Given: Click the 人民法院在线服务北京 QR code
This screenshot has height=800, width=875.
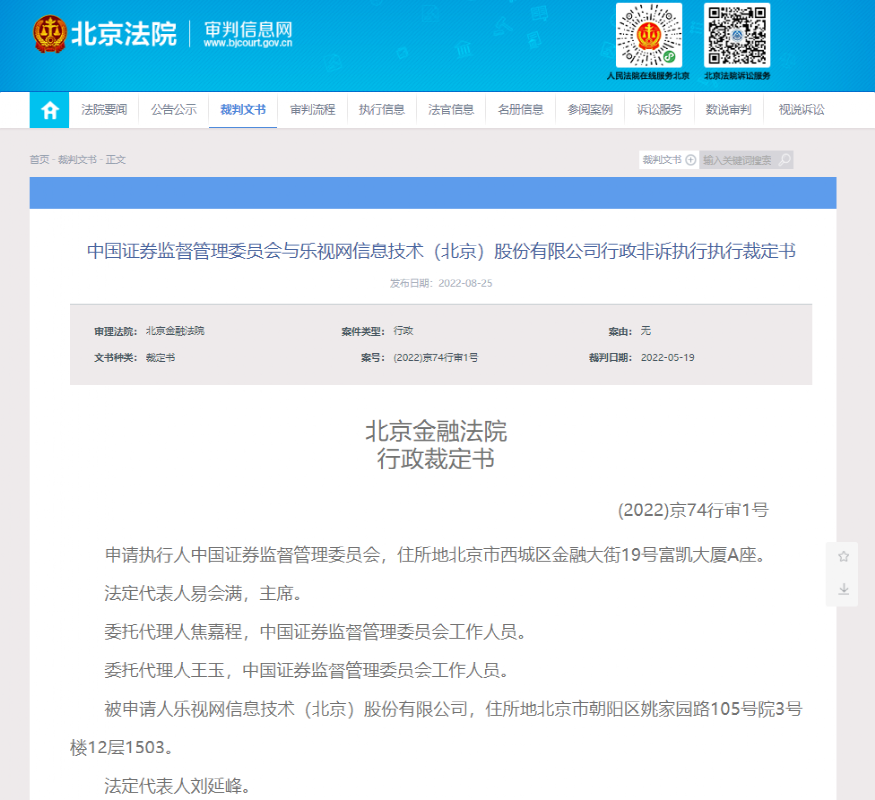Looking at the screenshot, I should [x=648, y=36].
